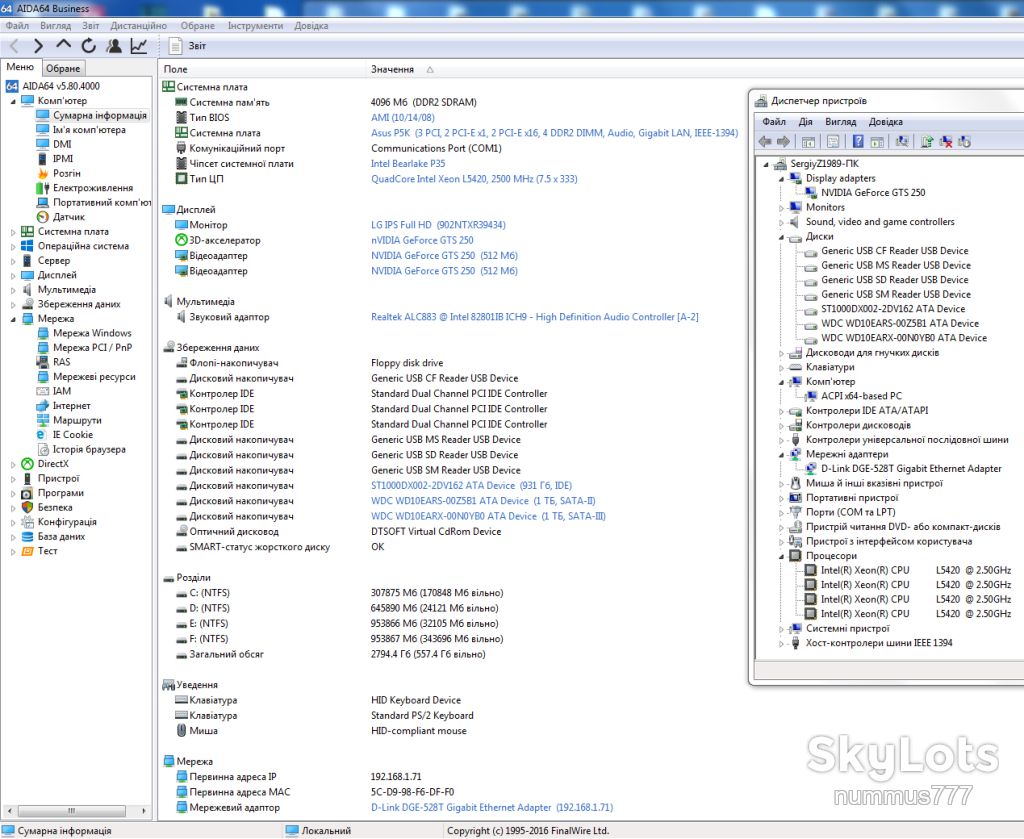Open the user manager icon in toolbar
1024x839 pixels.
[x=114, y=46]
